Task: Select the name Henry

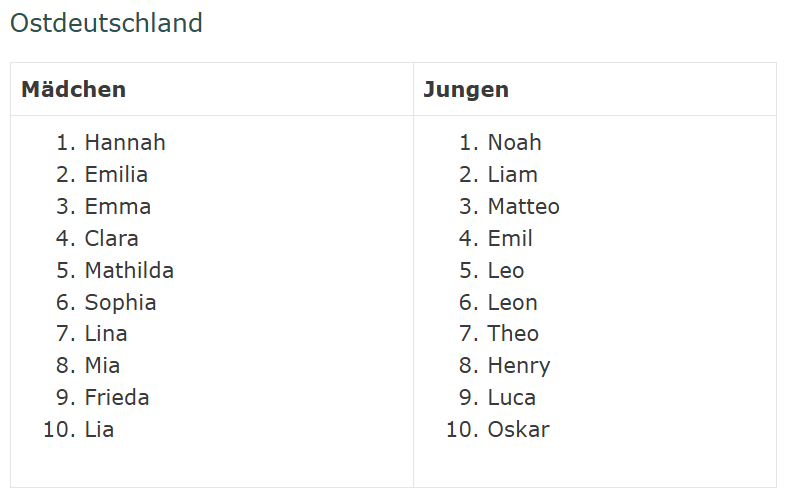Action: [518, 366]
